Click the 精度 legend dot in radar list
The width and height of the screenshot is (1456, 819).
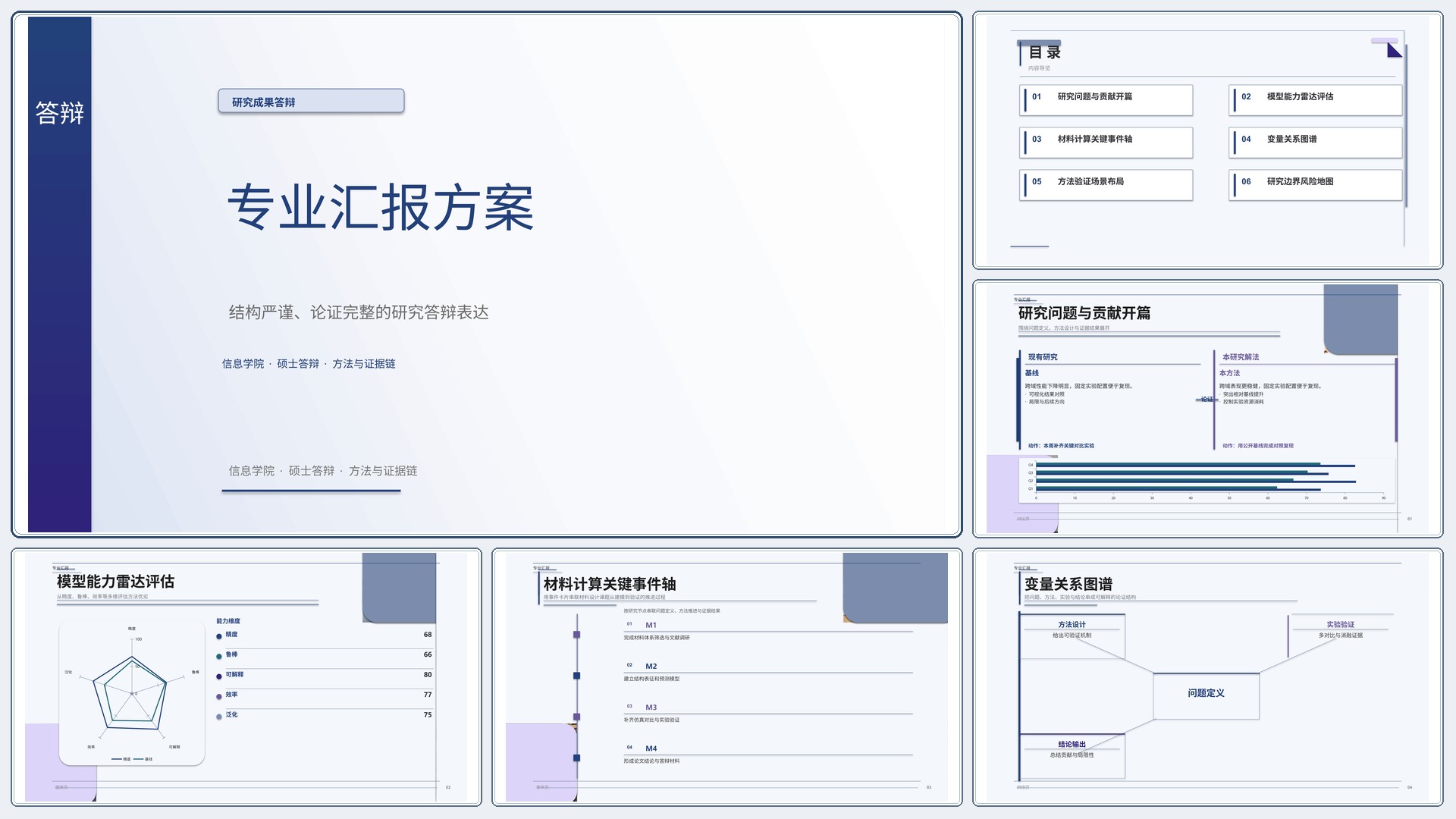point(219,636)
